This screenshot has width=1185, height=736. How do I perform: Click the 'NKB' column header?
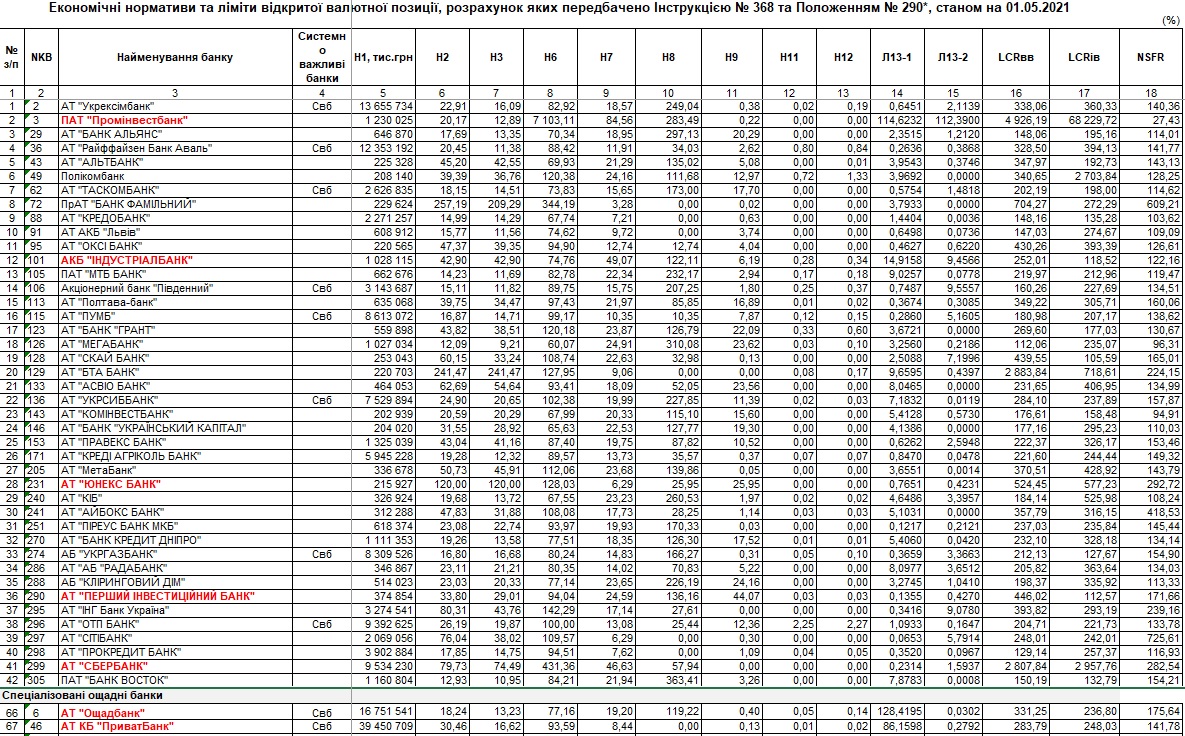[41, 57]
